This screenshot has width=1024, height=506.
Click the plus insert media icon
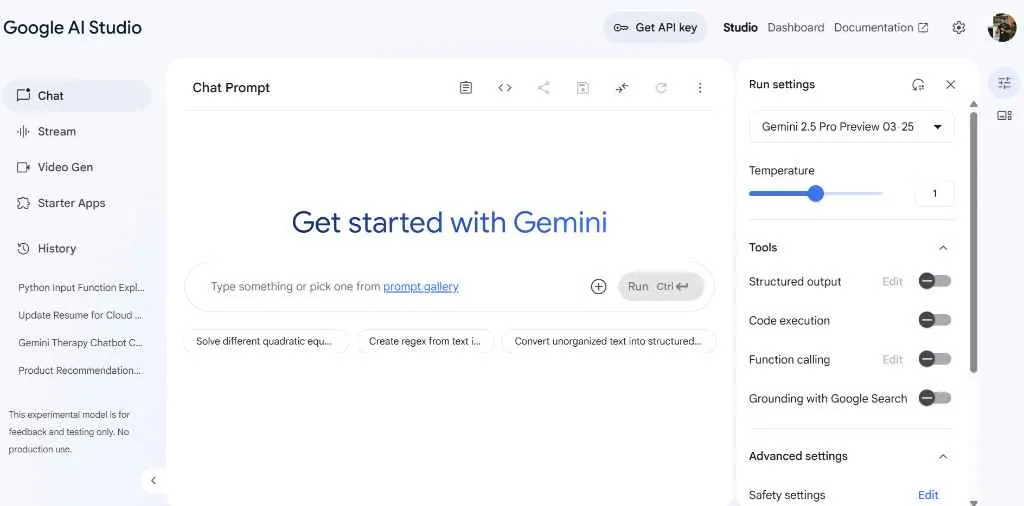pos(598,286)
